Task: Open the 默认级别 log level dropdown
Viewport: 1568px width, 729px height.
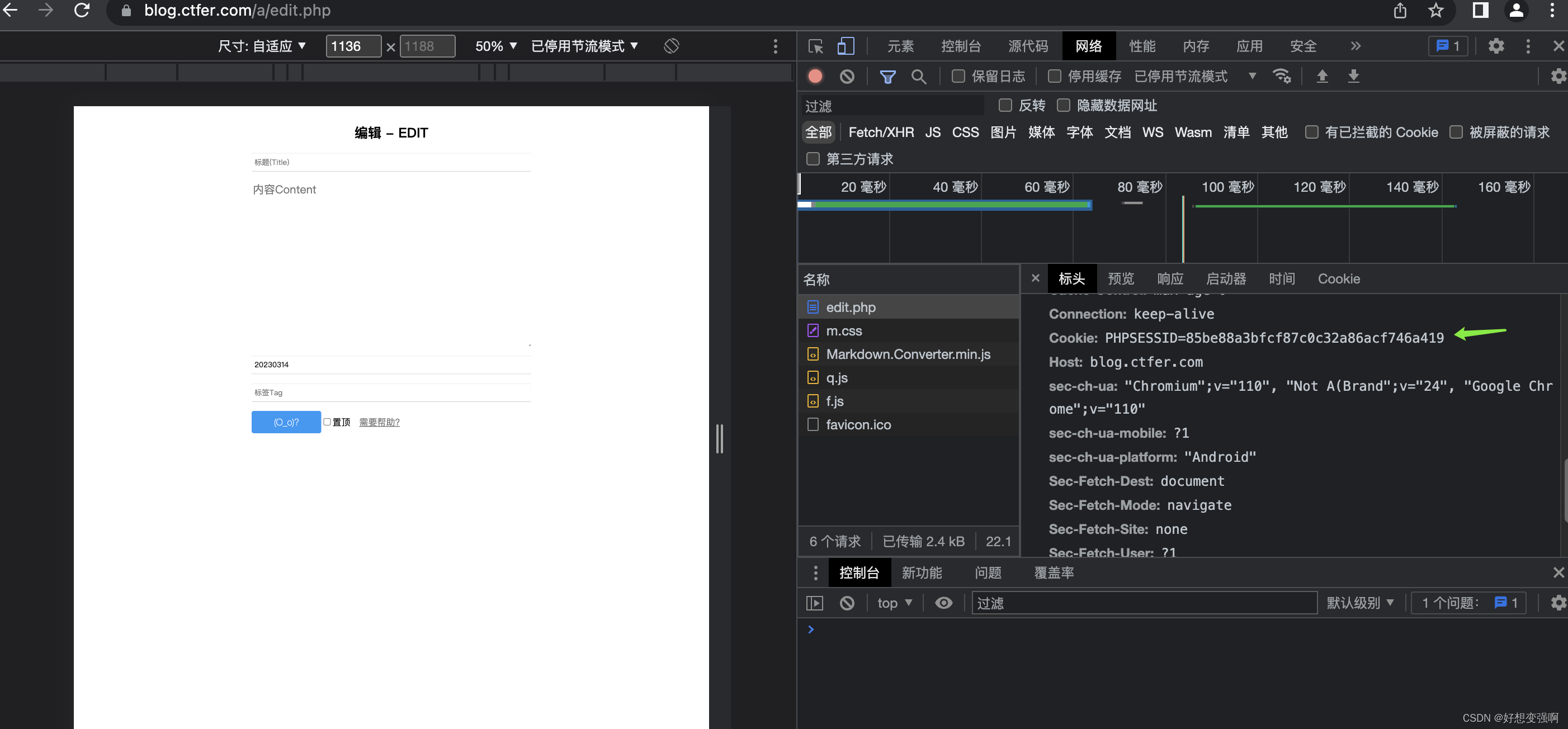Action: click(x=1360, y=603)
